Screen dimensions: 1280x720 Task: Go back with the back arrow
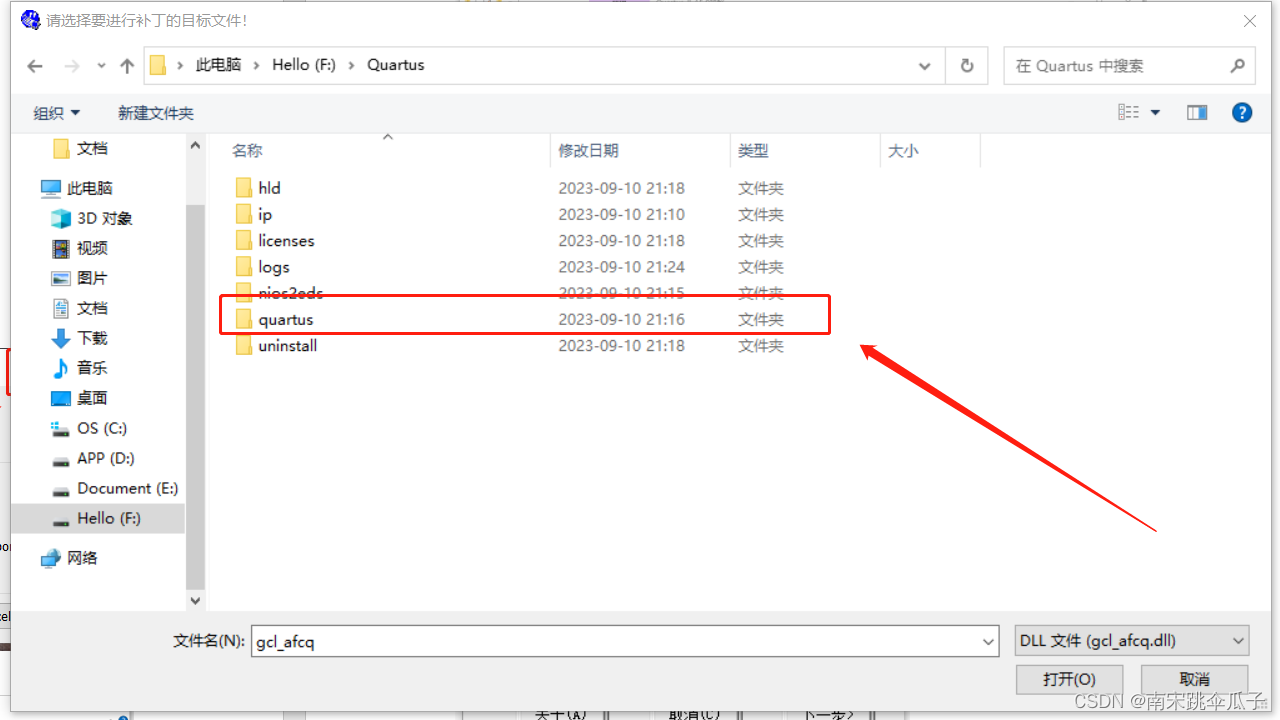[x=35, y=66]
